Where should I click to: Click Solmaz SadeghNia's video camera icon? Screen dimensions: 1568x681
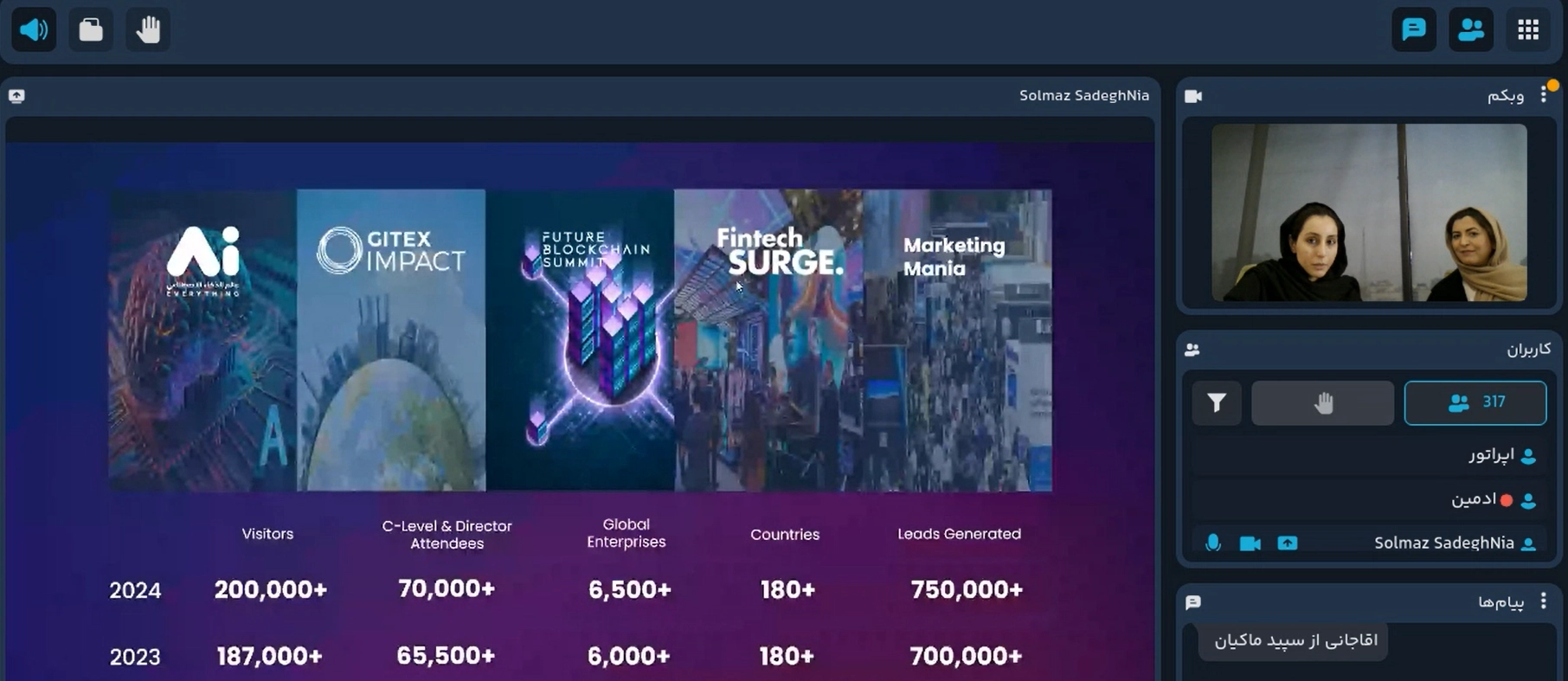(1250, 543)
